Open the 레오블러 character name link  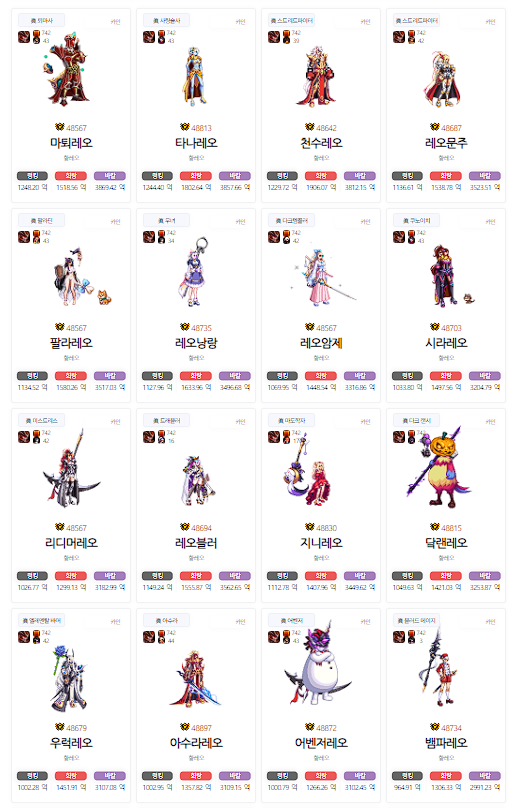pos(196,543)
